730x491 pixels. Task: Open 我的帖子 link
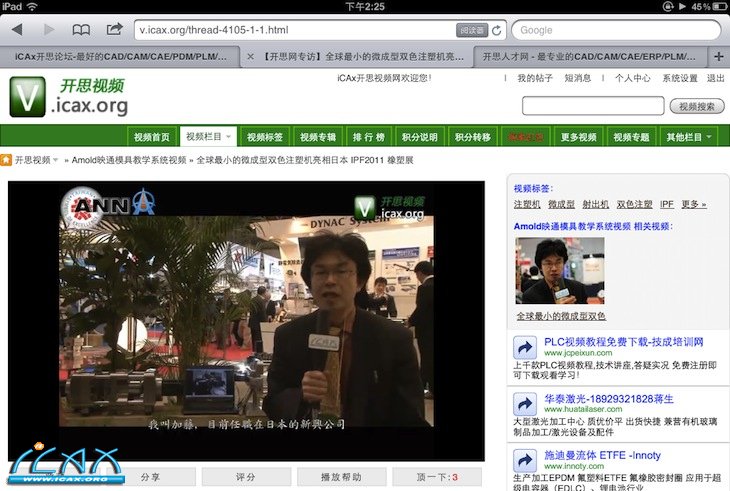[535, 78]
